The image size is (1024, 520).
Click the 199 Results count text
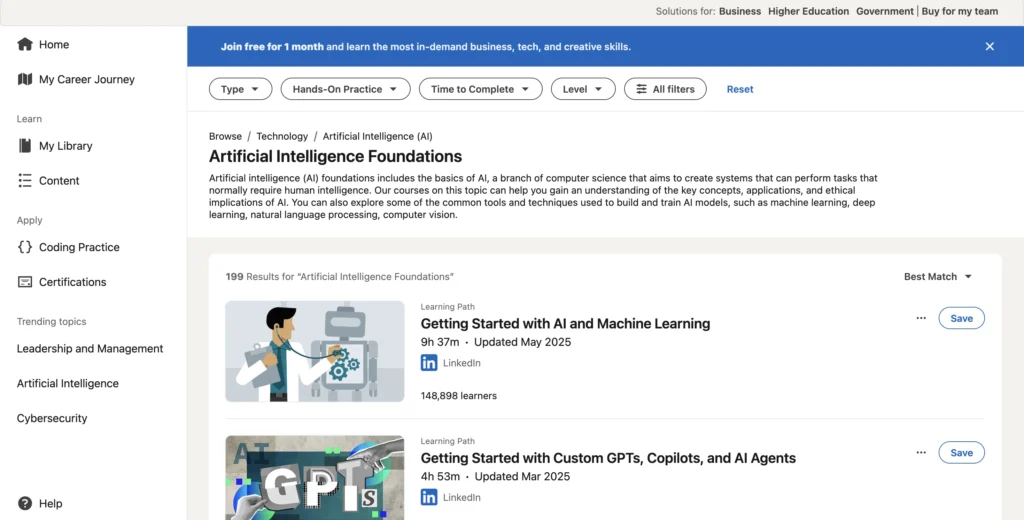click(x=340, y=276)
